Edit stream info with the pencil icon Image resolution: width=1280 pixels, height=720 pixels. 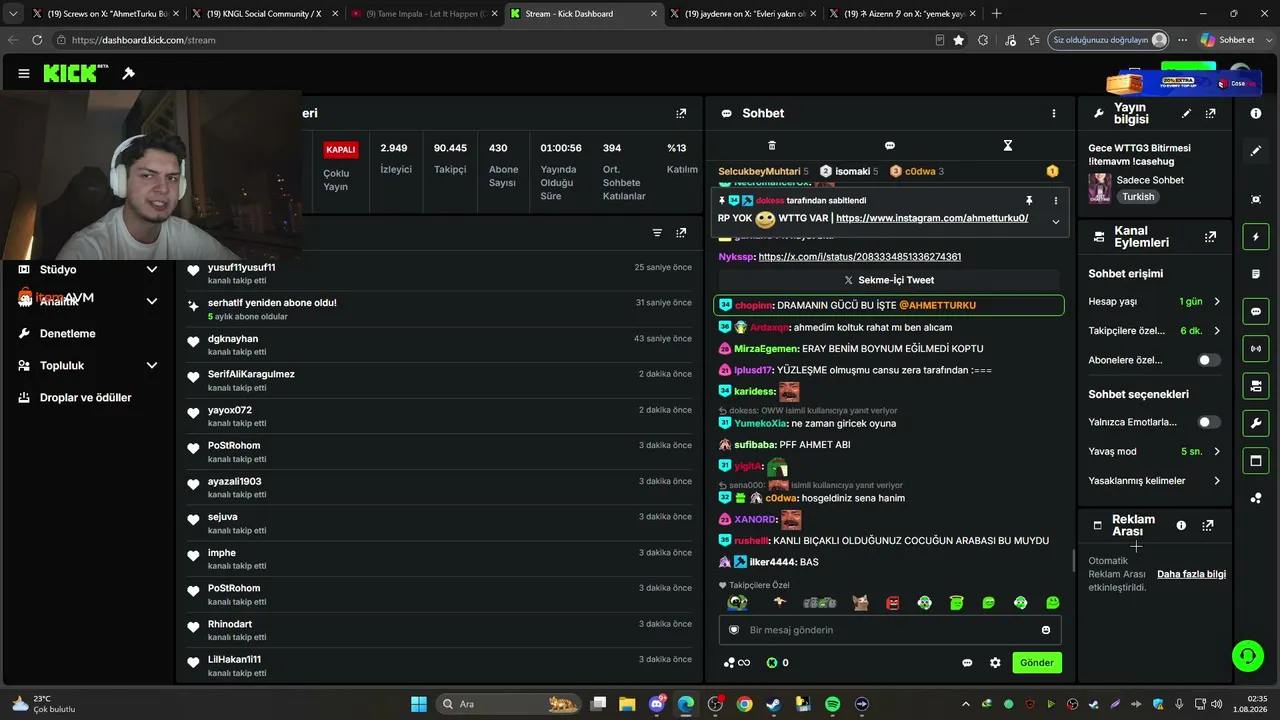point(1186,114)
